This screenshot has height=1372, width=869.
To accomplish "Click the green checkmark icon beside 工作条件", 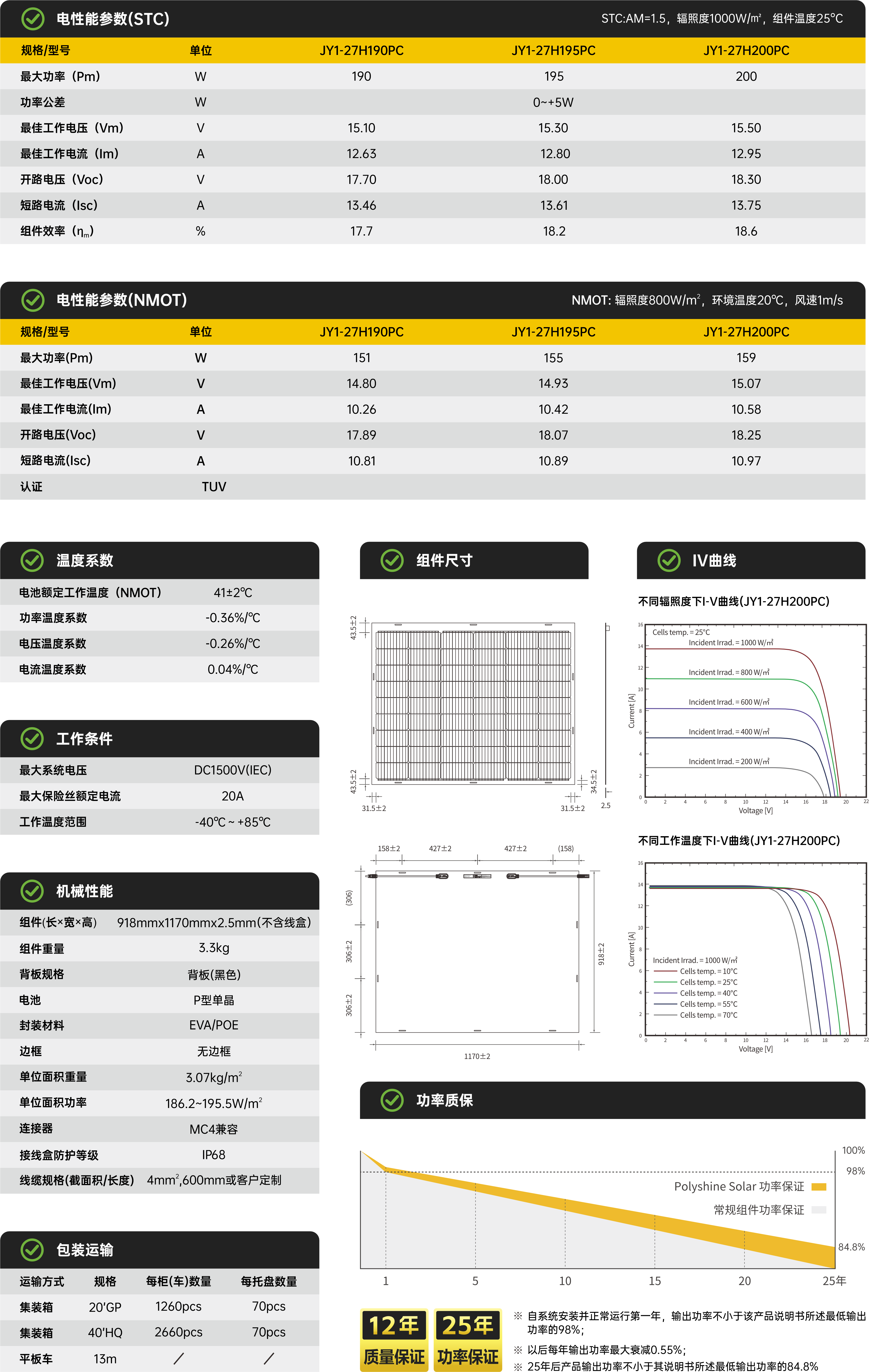I will point(32,738).
